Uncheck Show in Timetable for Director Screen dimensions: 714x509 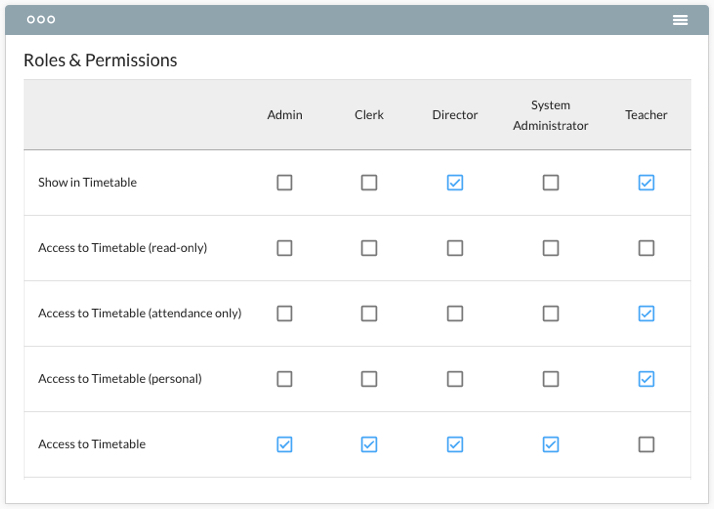pyautogui.click(x=455, y=183)
